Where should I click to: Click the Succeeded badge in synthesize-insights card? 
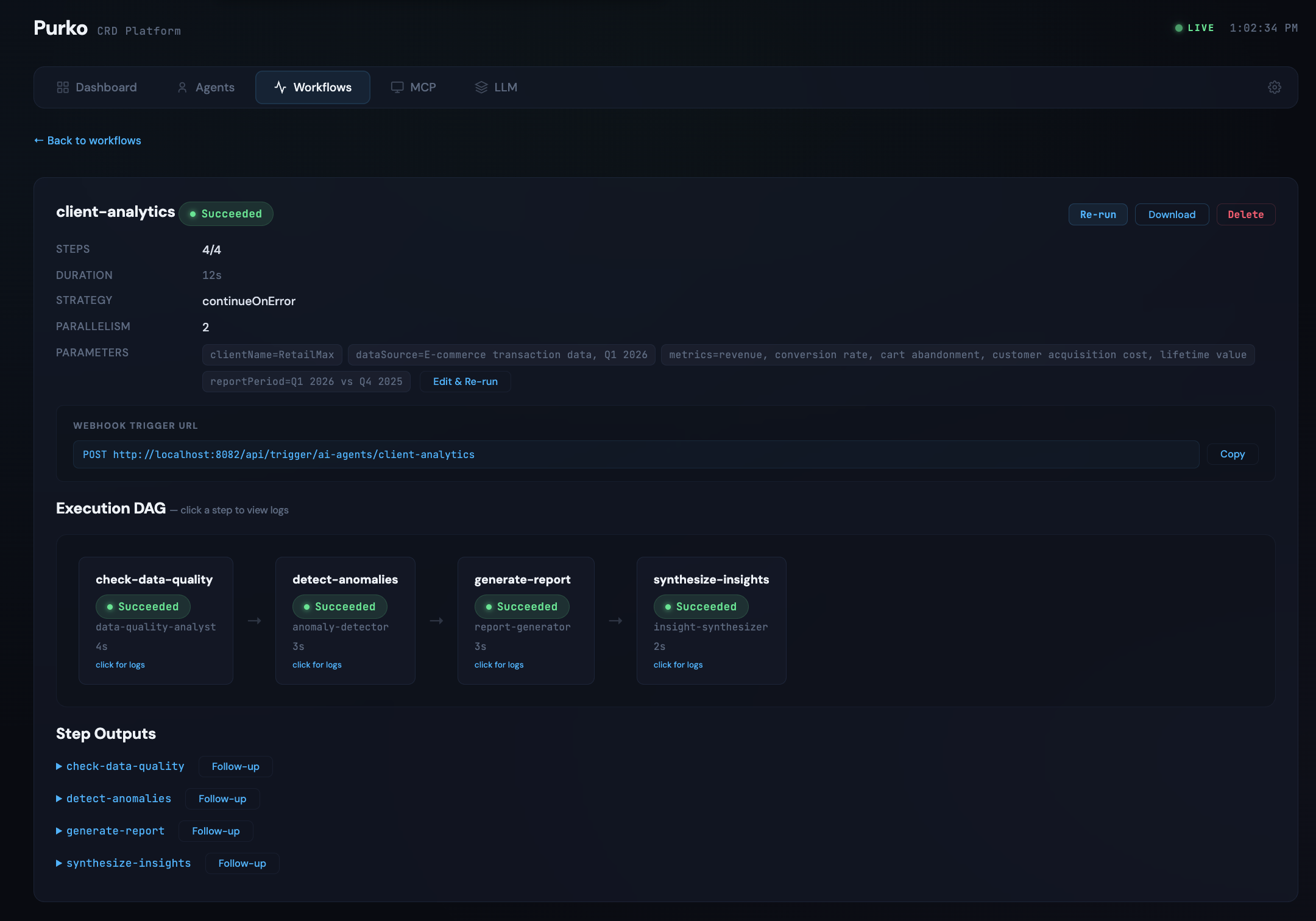[x=701, y=607]
